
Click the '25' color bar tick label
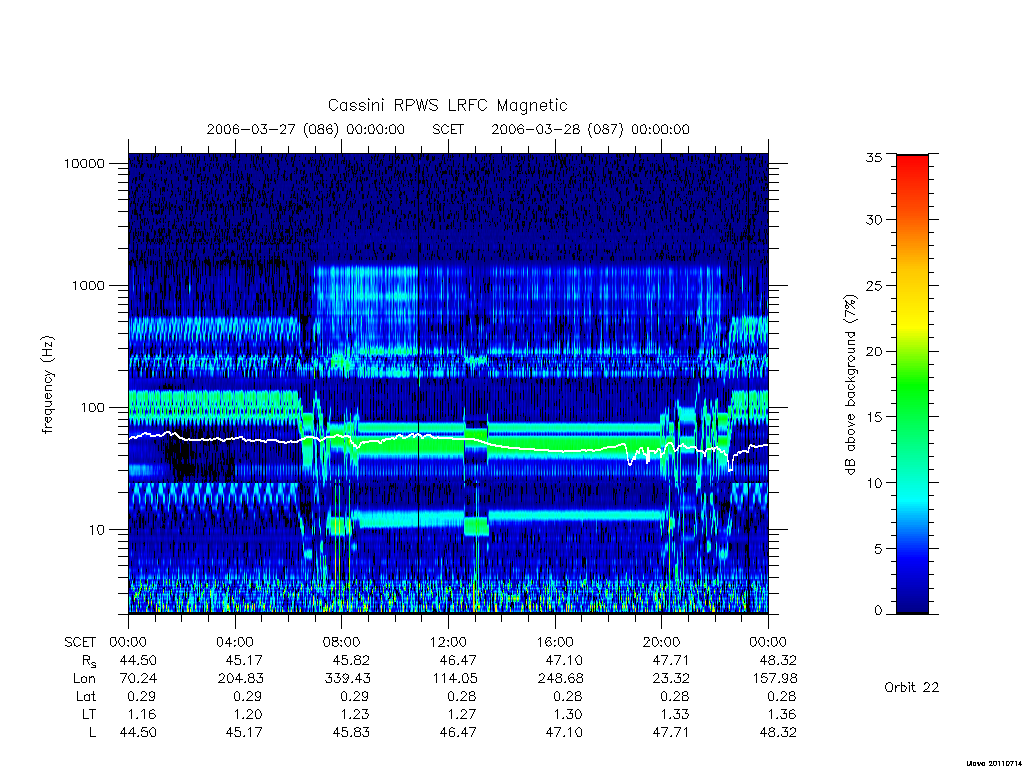pyautogui.click(x=873, y=285)
